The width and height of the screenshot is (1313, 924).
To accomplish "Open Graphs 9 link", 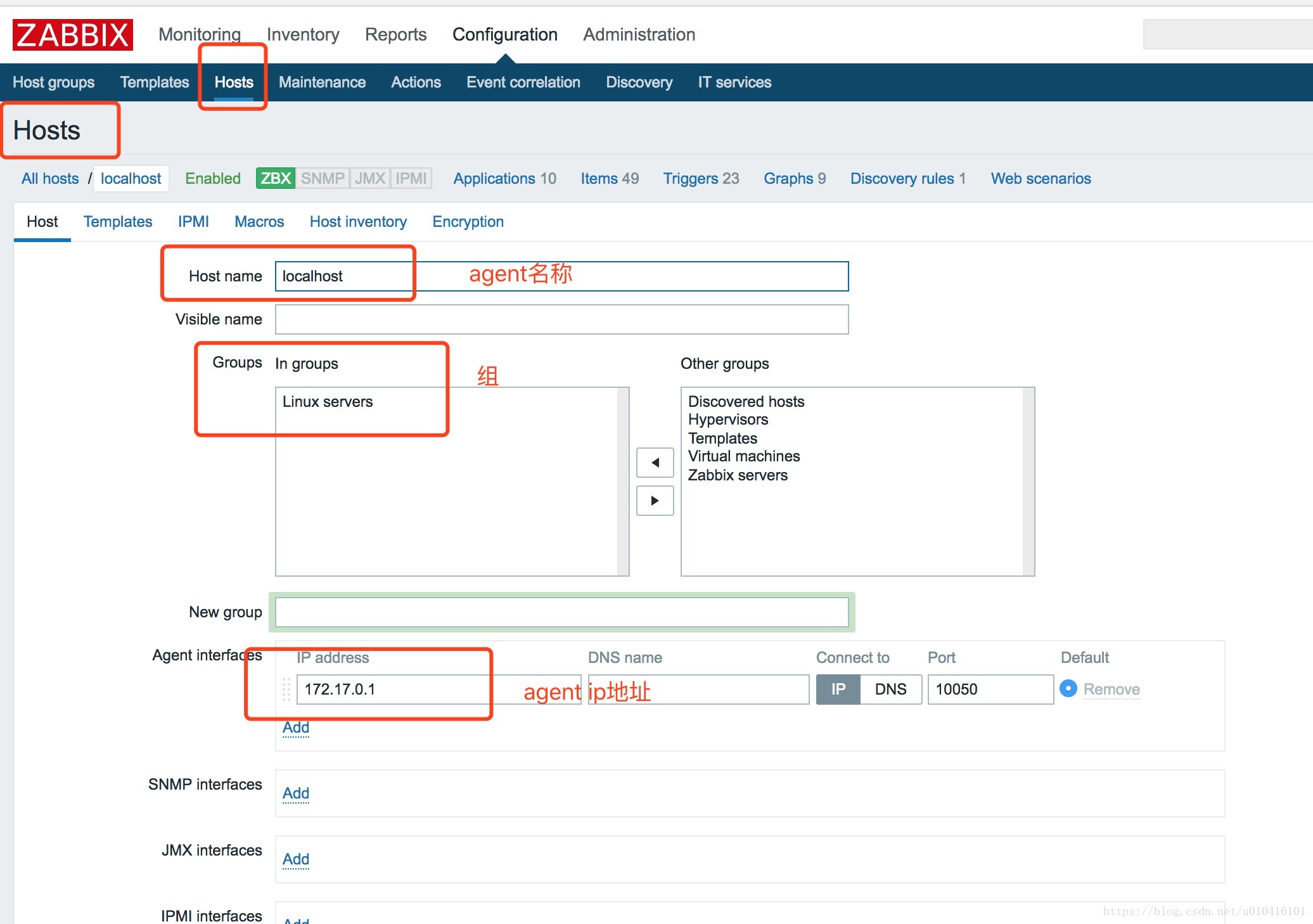I will point(795,179).
